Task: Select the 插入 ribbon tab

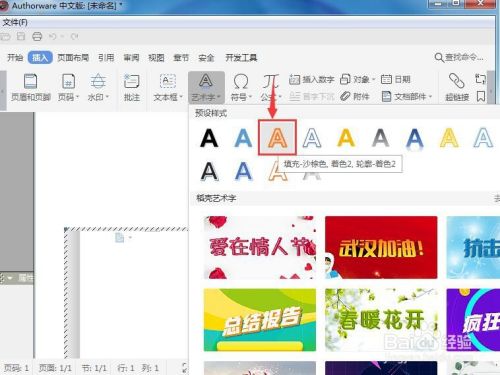Action: 40,57
